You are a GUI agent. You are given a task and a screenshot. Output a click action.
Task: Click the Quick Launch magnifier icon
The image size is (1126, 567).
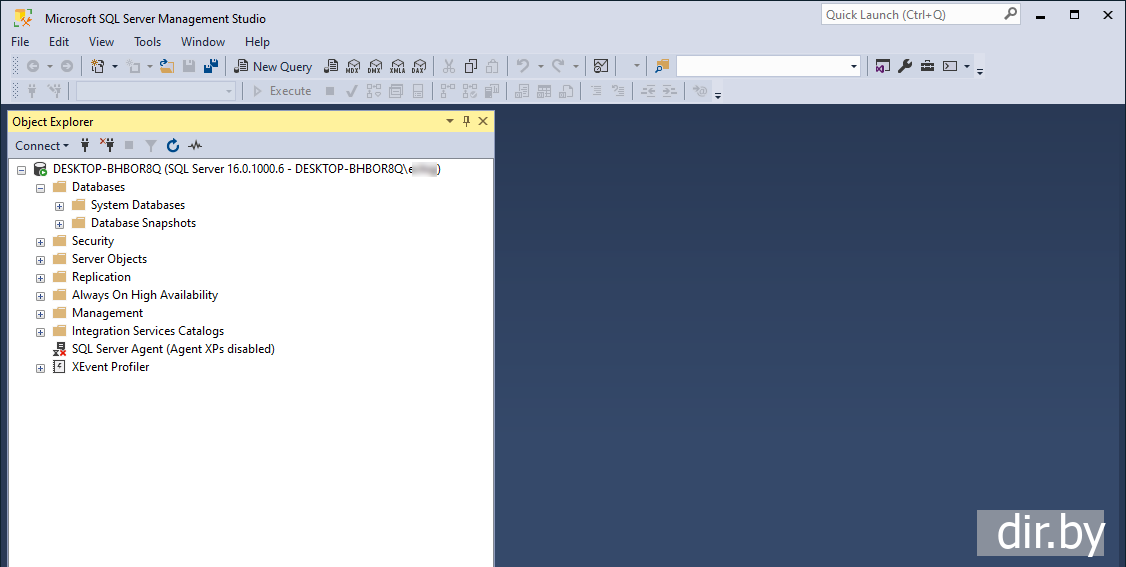coord(1010,14)
